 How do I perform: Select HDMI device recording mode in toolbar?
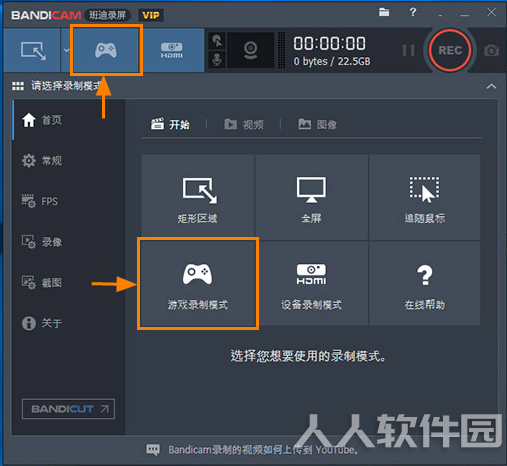click(x=172, y=50)
